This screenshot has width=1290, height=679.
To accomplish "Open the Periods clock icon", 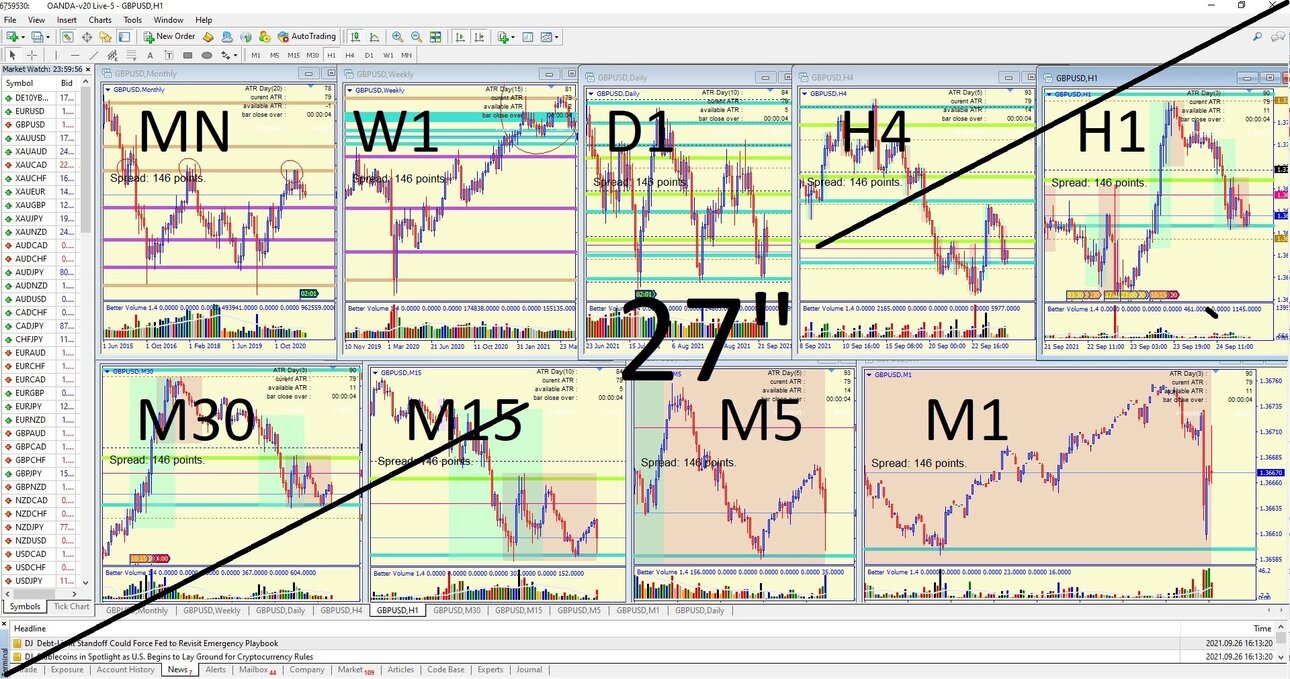I will tap(527, 36).
